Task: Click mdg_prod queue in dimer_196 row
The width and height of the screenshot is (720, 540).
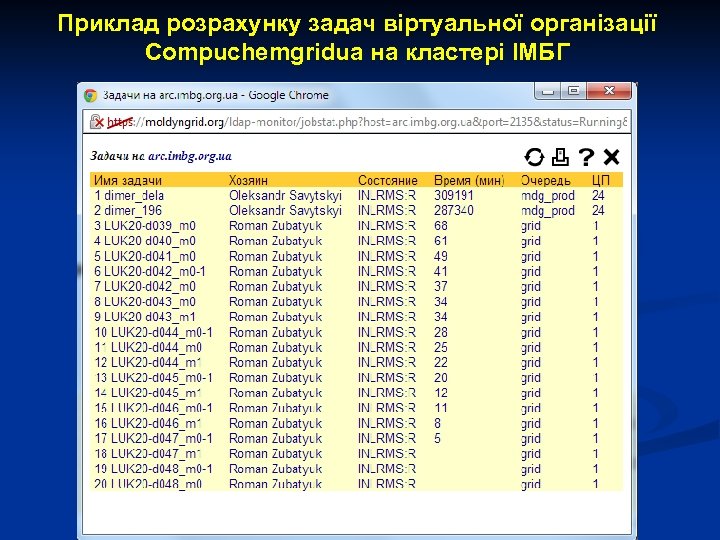Action: click(548, 211)
